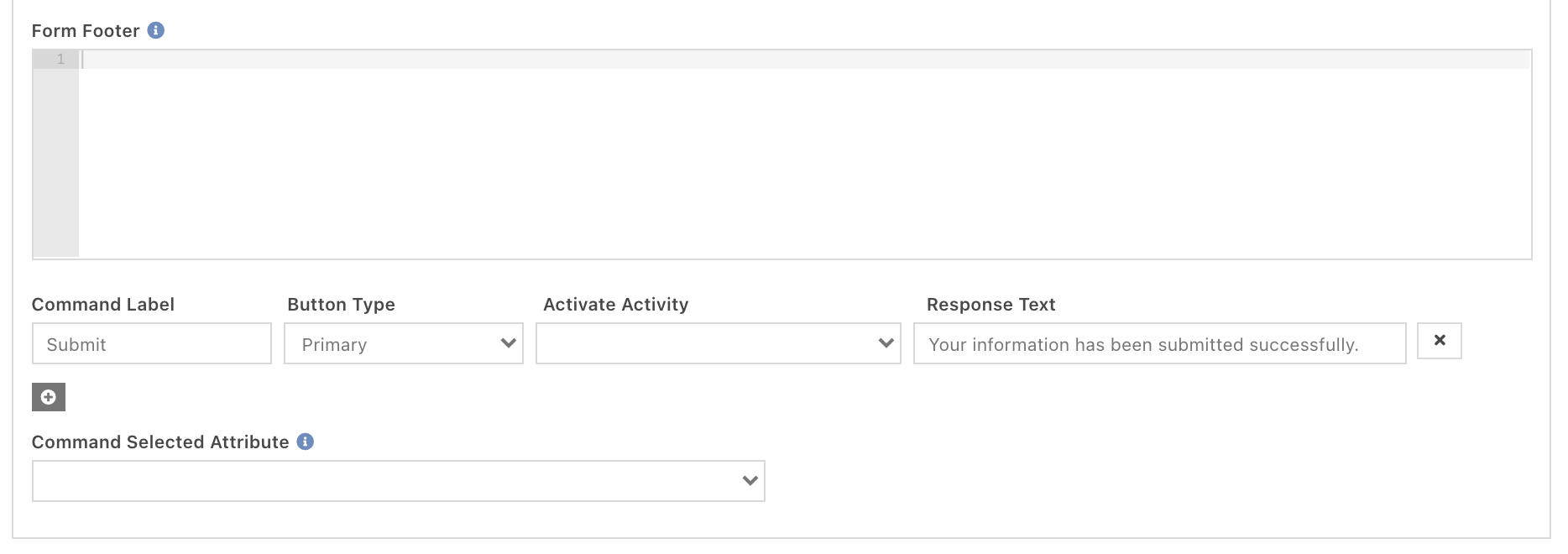Screen dimensions: 1568x554
Task: Edit the Response Text field
Action: (x=1160, y=343)
